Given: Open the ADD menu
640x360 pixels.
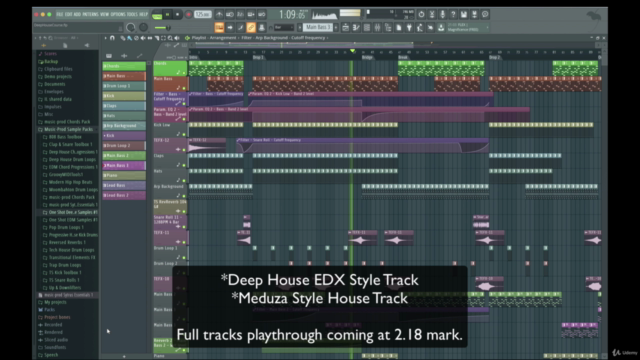Looking at the screenshot, I should [x=77, y=14].
